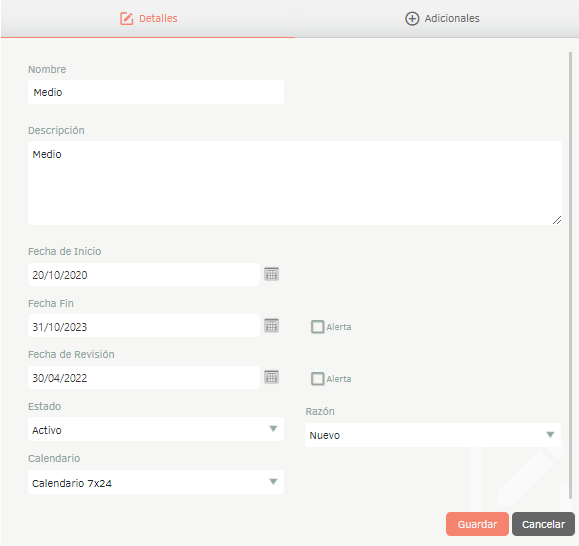The image size is (579, 546).
Task: Enable the Alerta checkbox for Fecha de Revisión
Action: [317, 379]
